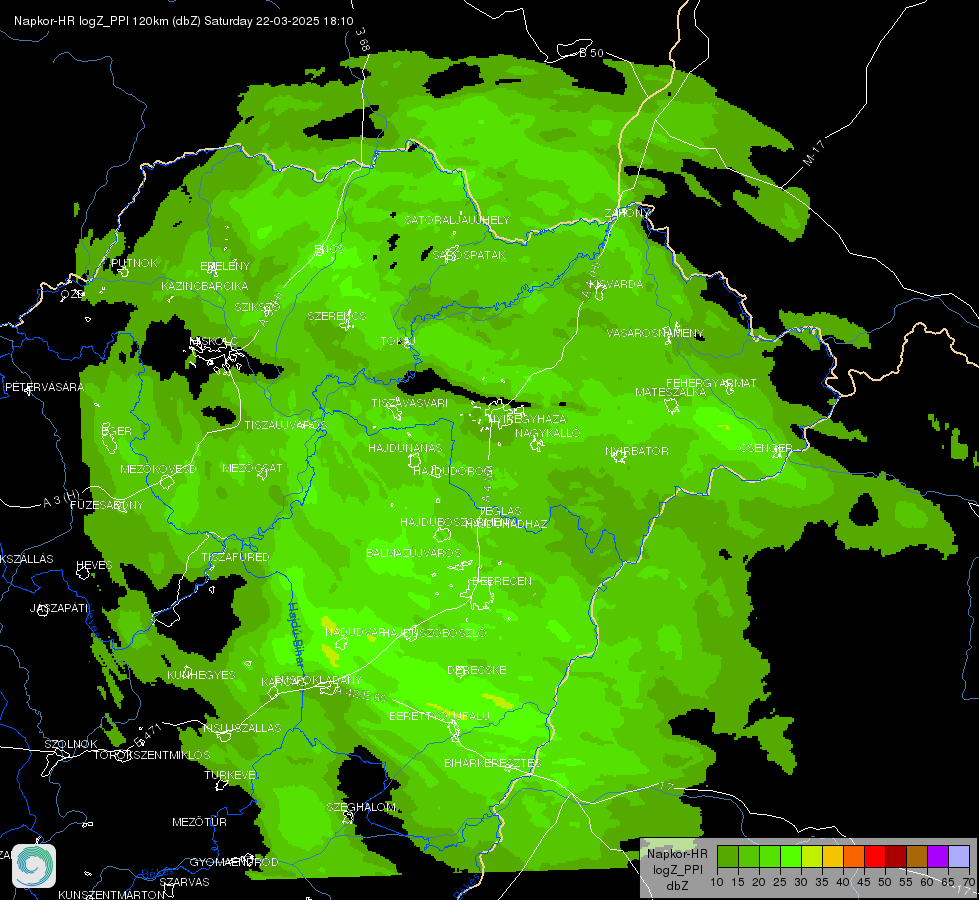Select the FEHERGYARMAT label

pyautogui.click(x=711, y=383)
